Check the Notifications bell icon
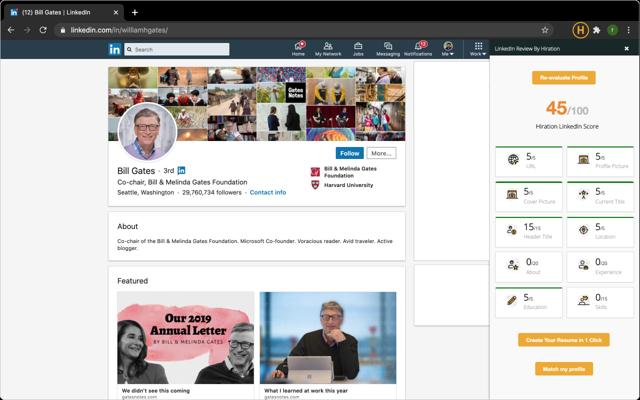Viewport: 640px width, 400px height. click(418, 47)
